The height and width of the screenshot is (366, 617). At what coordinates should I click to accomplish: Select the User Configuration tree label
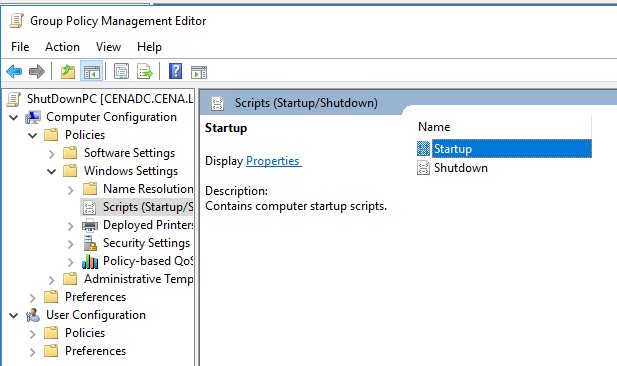tap(96, 315)
